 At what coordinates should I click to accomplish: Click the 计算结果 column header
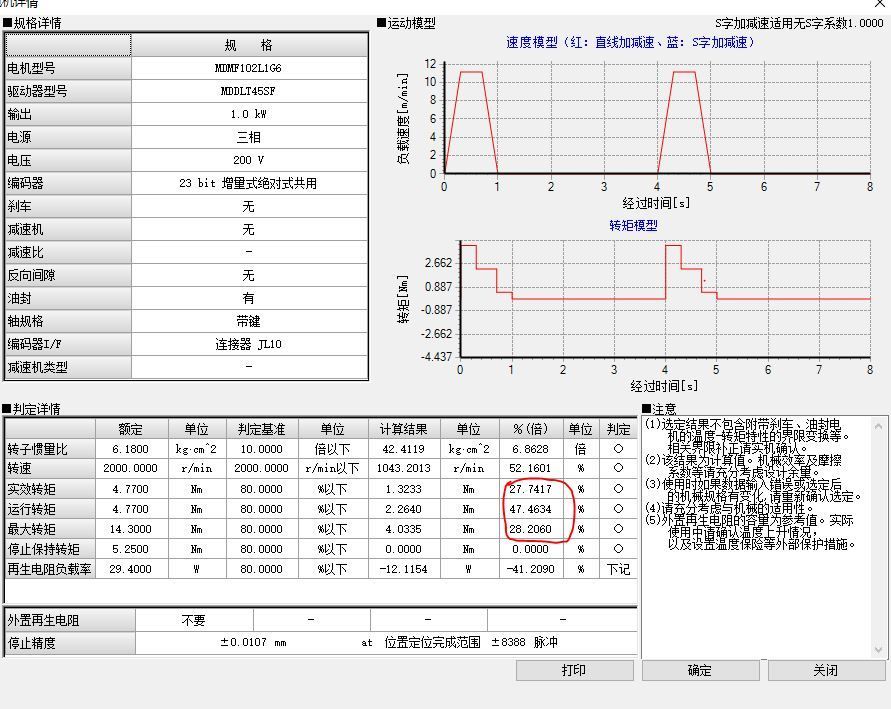pyautogui.click(x=404, y=429)
